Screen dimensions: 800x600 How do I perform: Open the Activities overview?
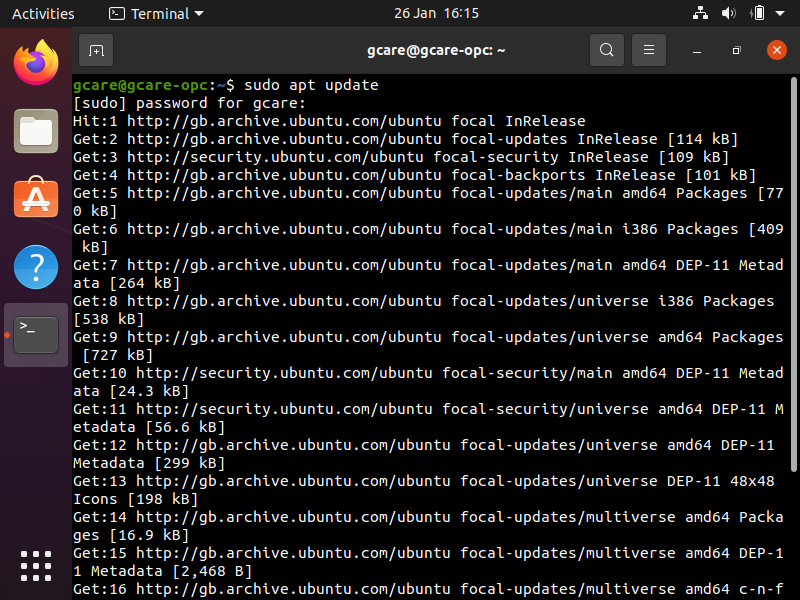43,14
